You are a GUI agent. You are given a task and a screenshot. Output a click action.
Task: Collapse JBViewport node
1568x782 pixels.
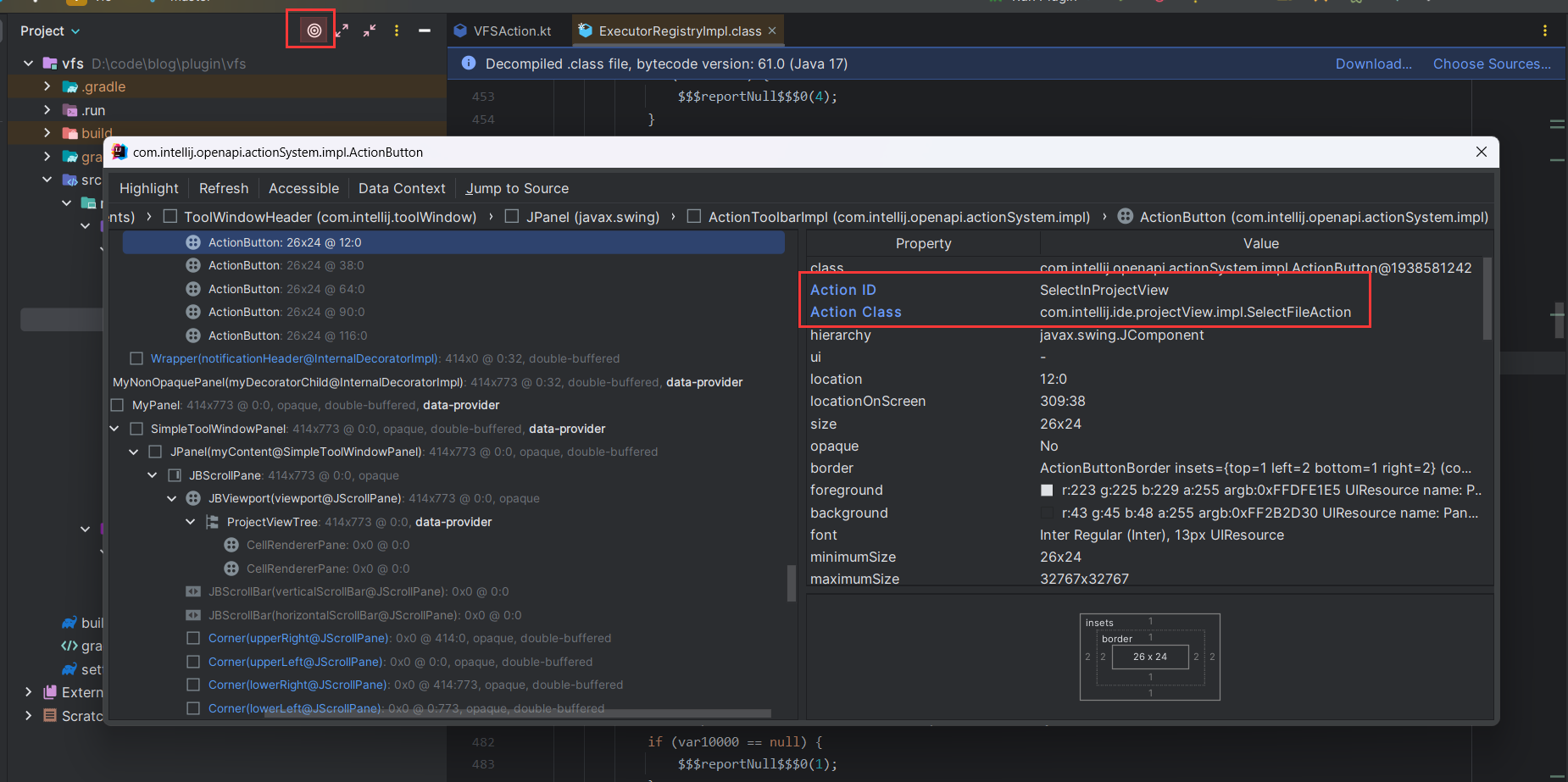pos(172,498)
